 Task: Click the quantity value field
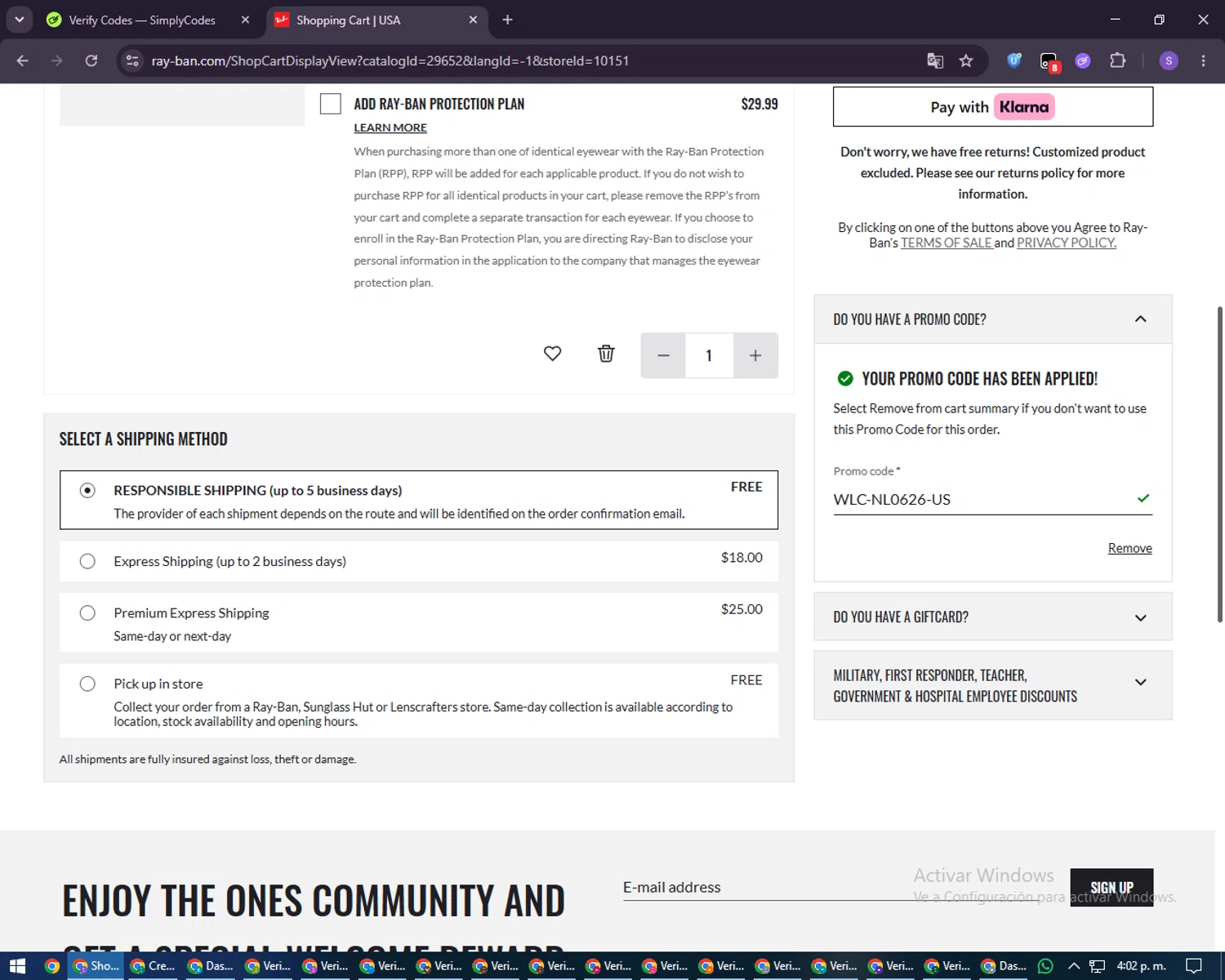(x=709, y=355)
